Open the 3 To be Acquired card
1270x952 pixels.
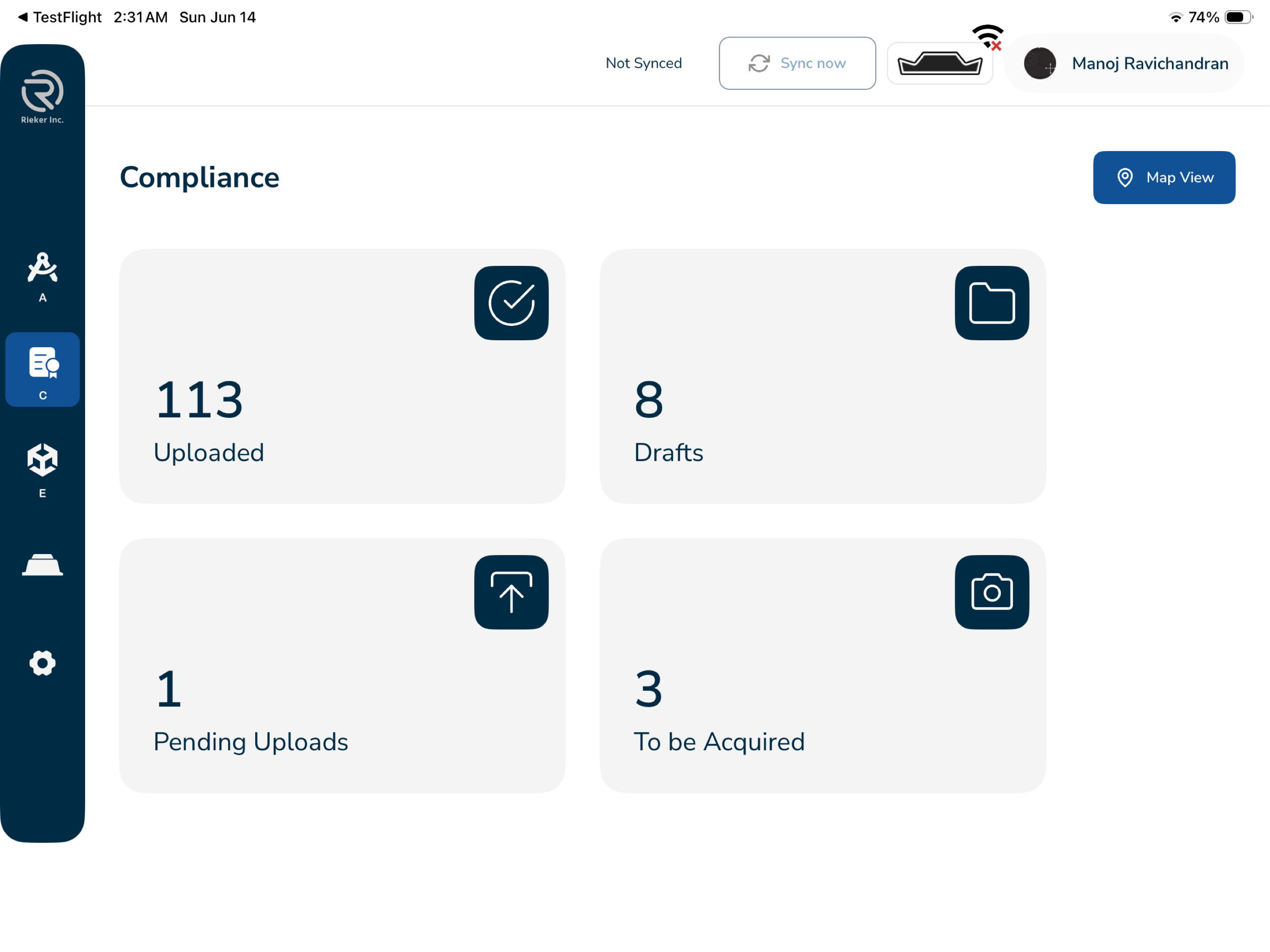[x=823, y=666]
